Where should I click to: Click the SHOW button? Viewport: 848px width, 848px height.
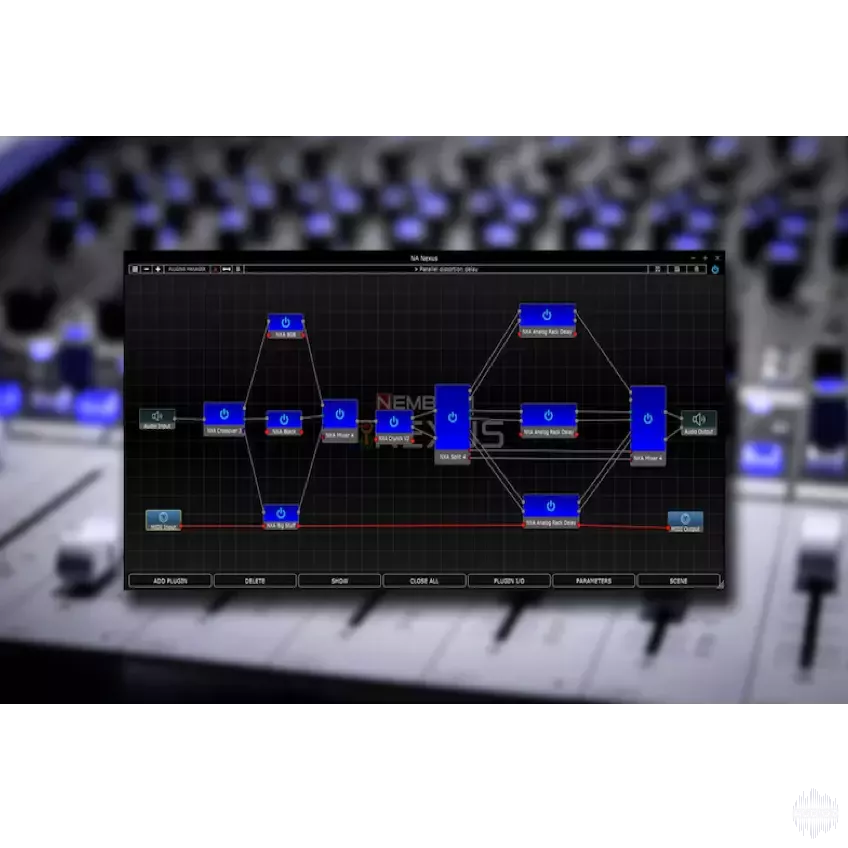(340, 581)
